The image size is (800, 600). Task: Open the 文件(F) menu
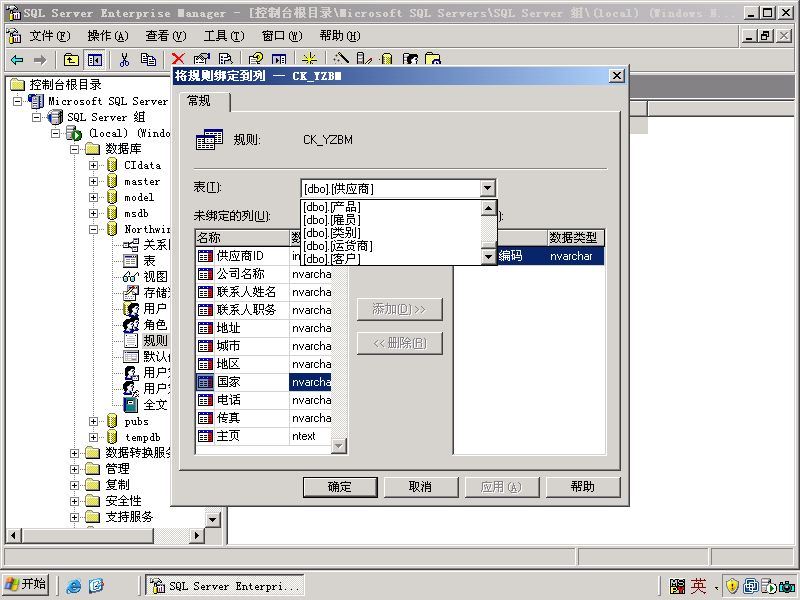[49, 36]
